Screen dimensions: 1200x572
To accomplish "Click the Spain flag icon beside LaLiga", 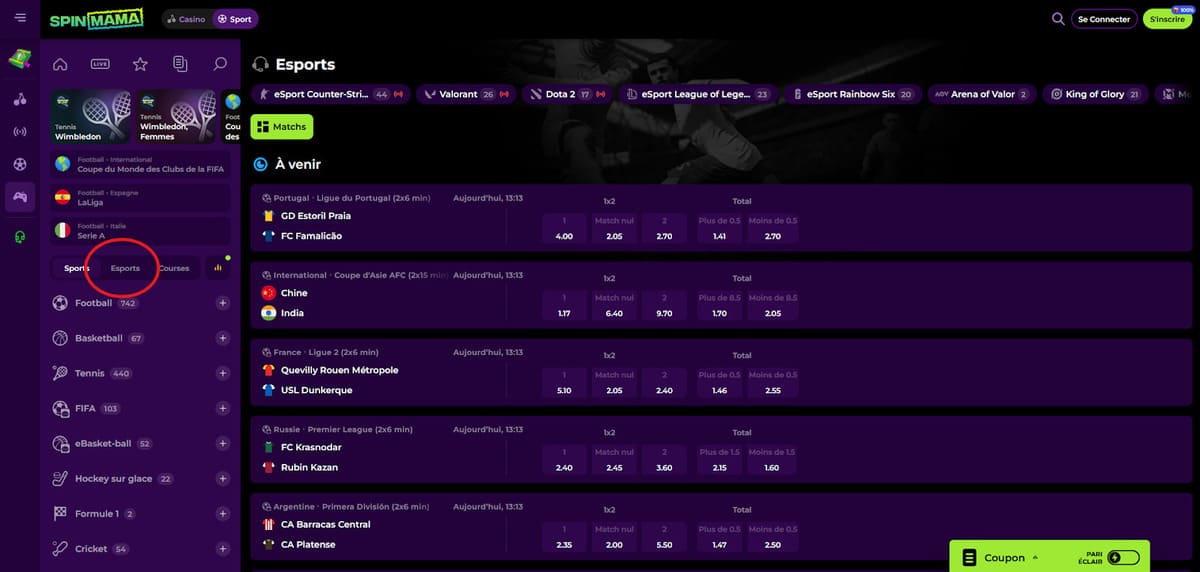I will (x=63, y=197).
